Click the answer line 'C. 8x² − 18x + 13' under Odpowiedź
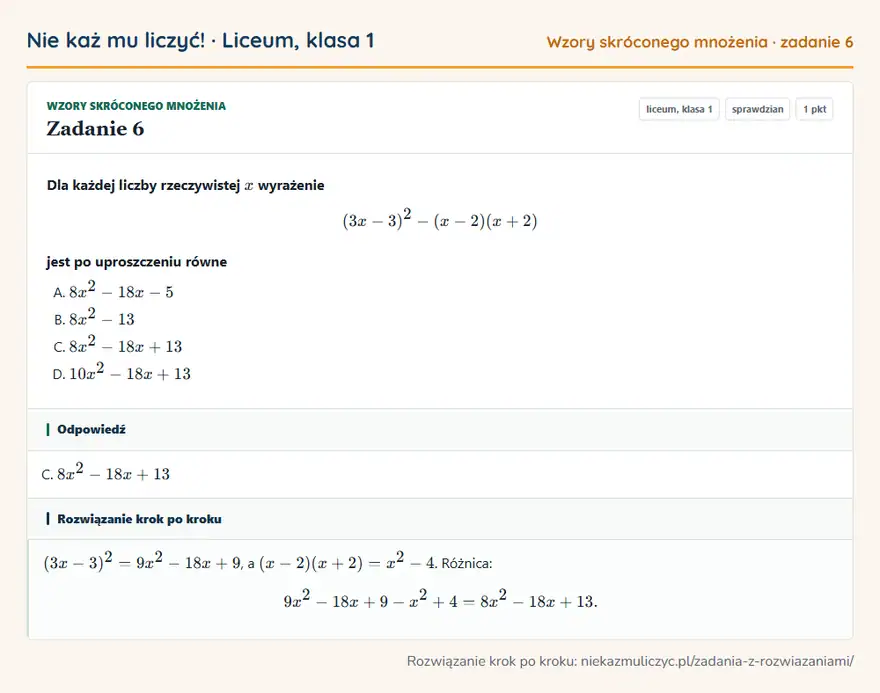The image size is (880, 693). pos(106,473)
